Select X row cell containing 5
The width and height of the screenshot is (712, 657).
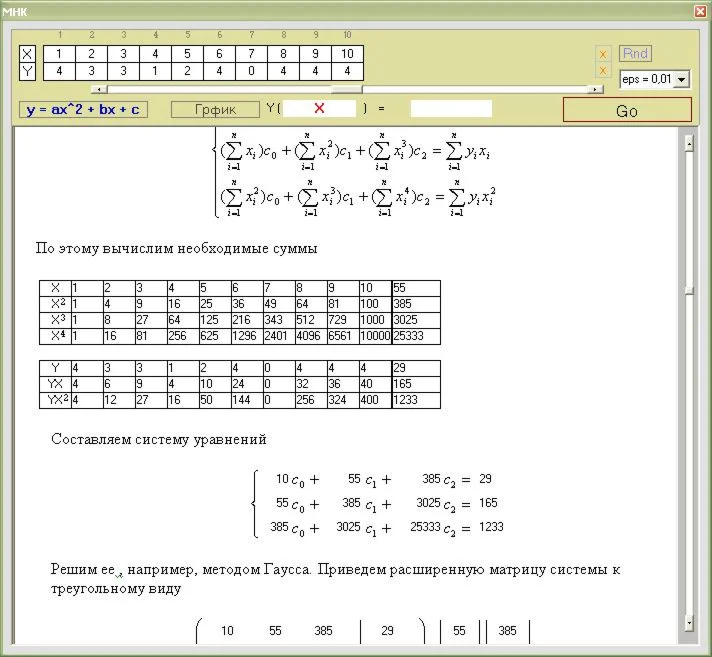point(187,54)
